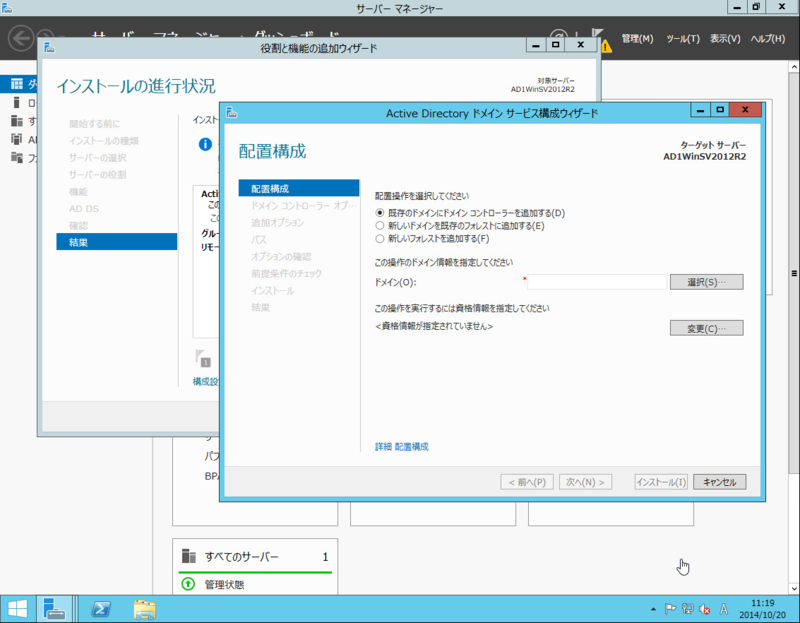Open the hidden icons chevron in system tray

[x=653, y=608]
